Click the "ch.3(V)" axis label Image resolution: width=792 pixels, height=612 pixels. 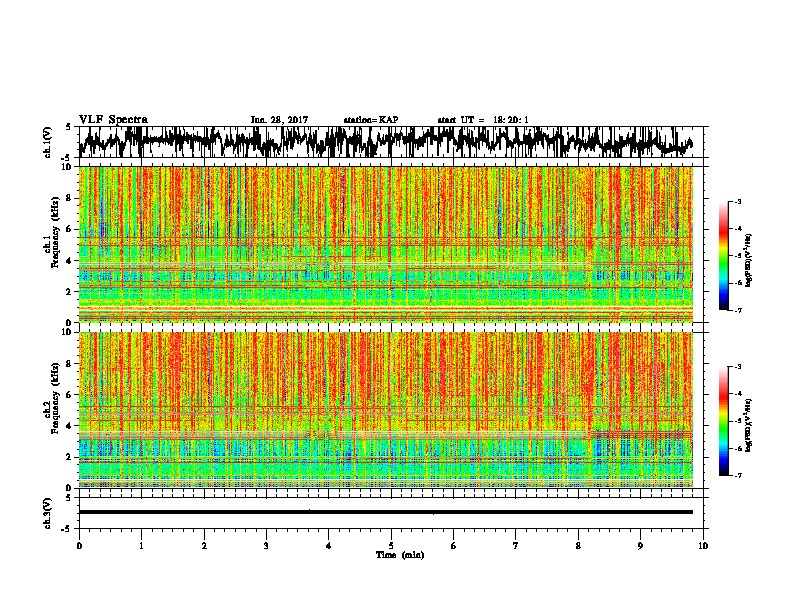(48, 513)
